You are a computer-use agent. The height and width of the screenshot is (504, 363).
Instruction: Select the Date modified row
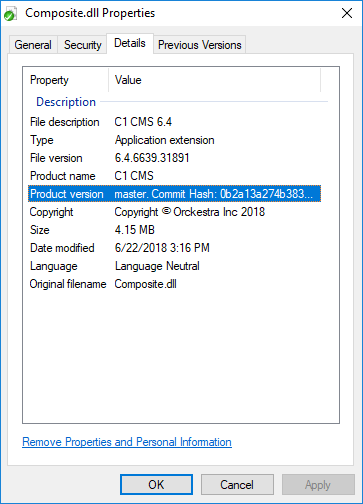pos(174,248)
